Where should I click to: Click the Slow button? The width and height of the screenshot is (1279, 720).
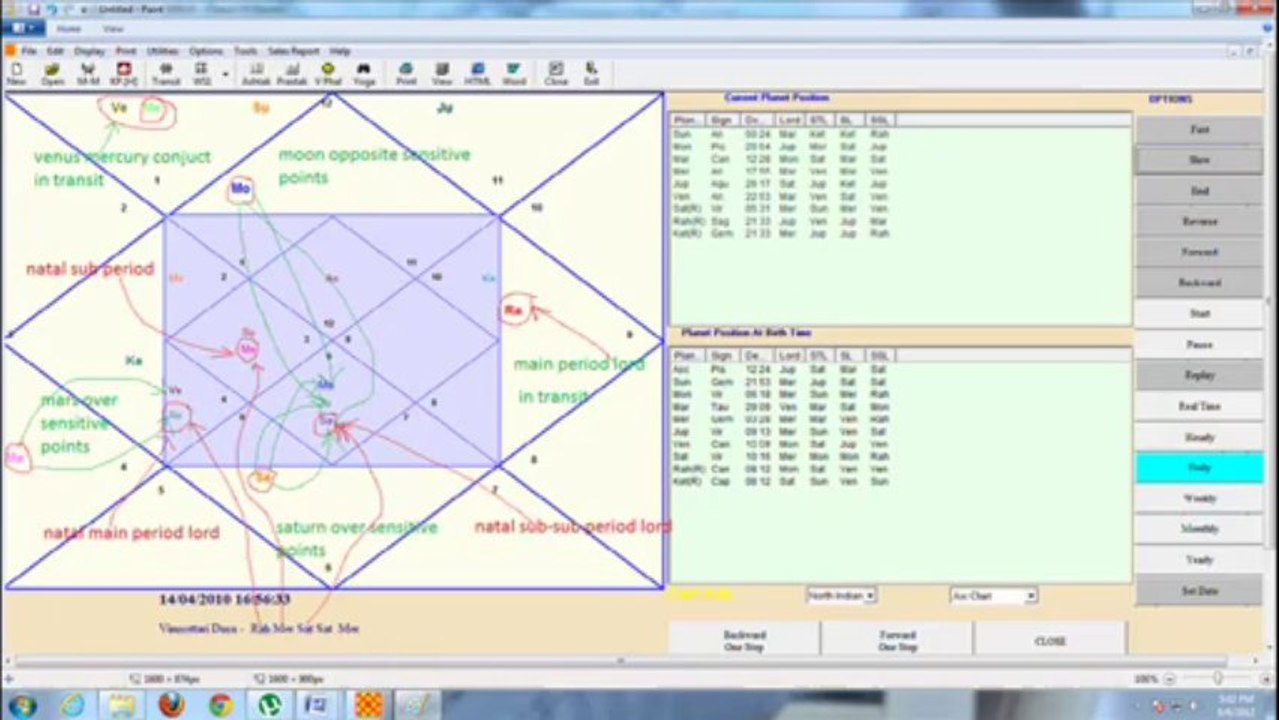pos(1199,160)
